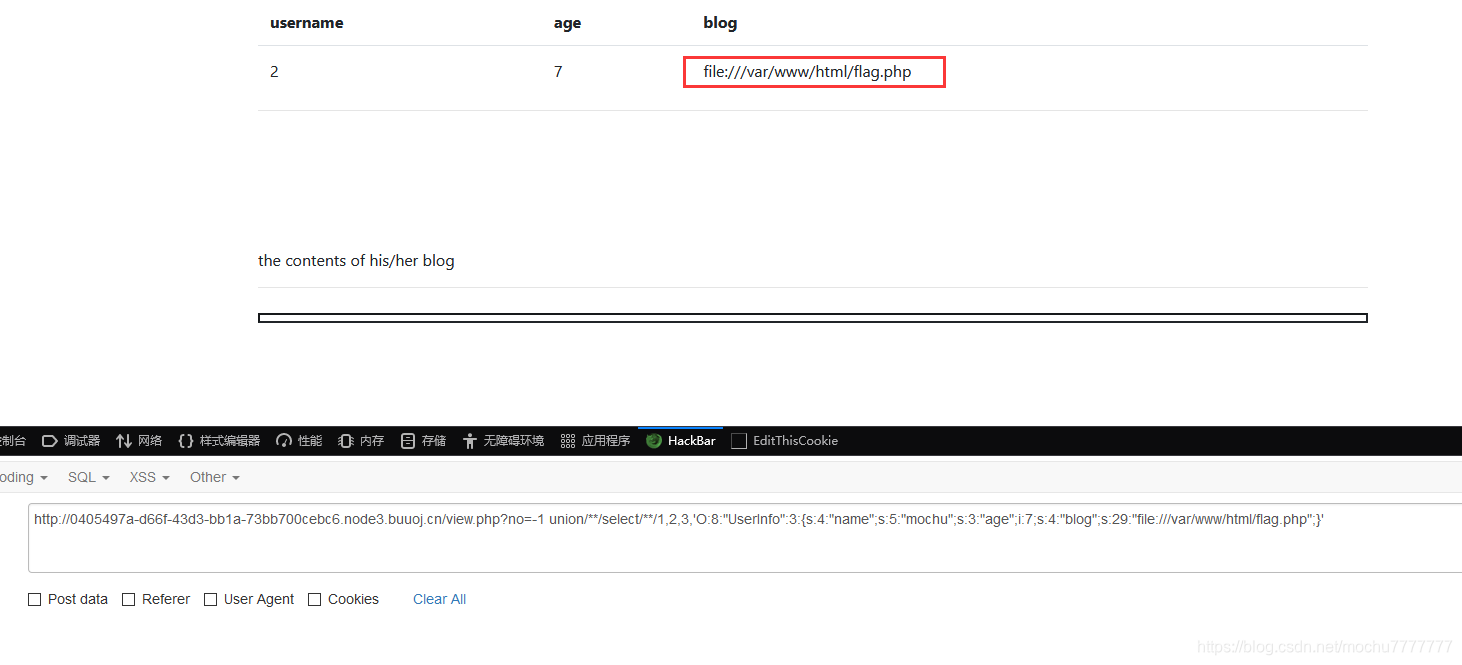Open the Style Editor braces icon

point(186,441)
